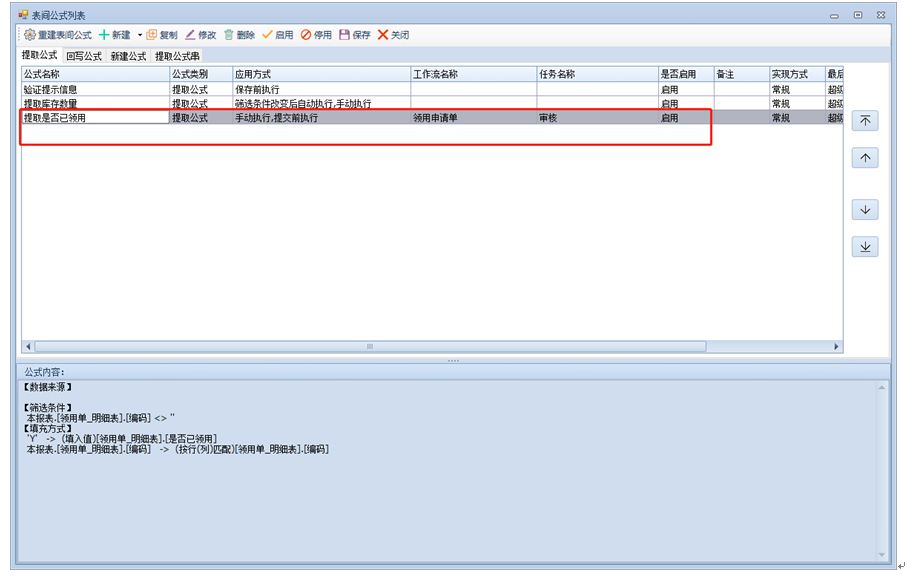Click the red X 关闭 toolbar button

[x=393, y=35]
